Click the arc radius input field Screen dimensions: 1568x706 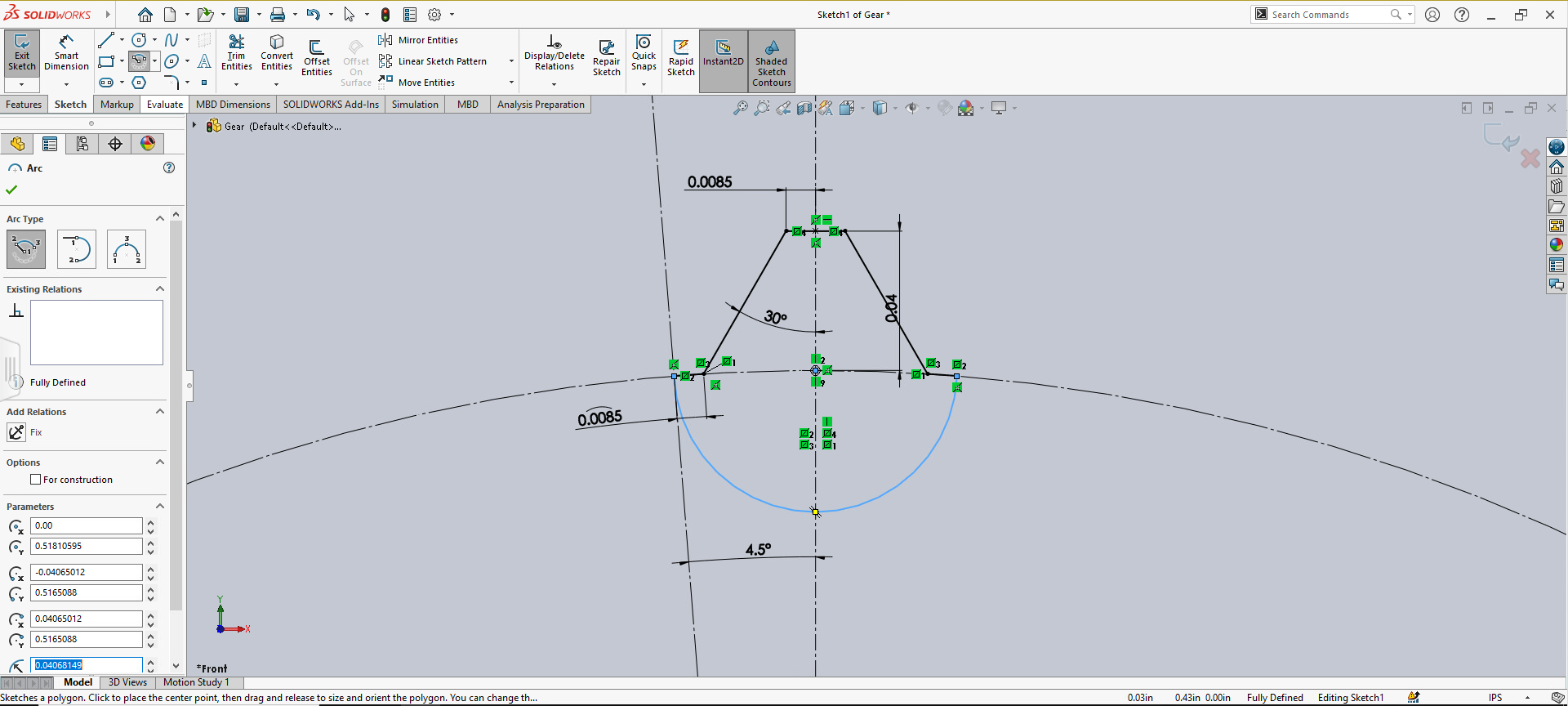tap(86, 665)
